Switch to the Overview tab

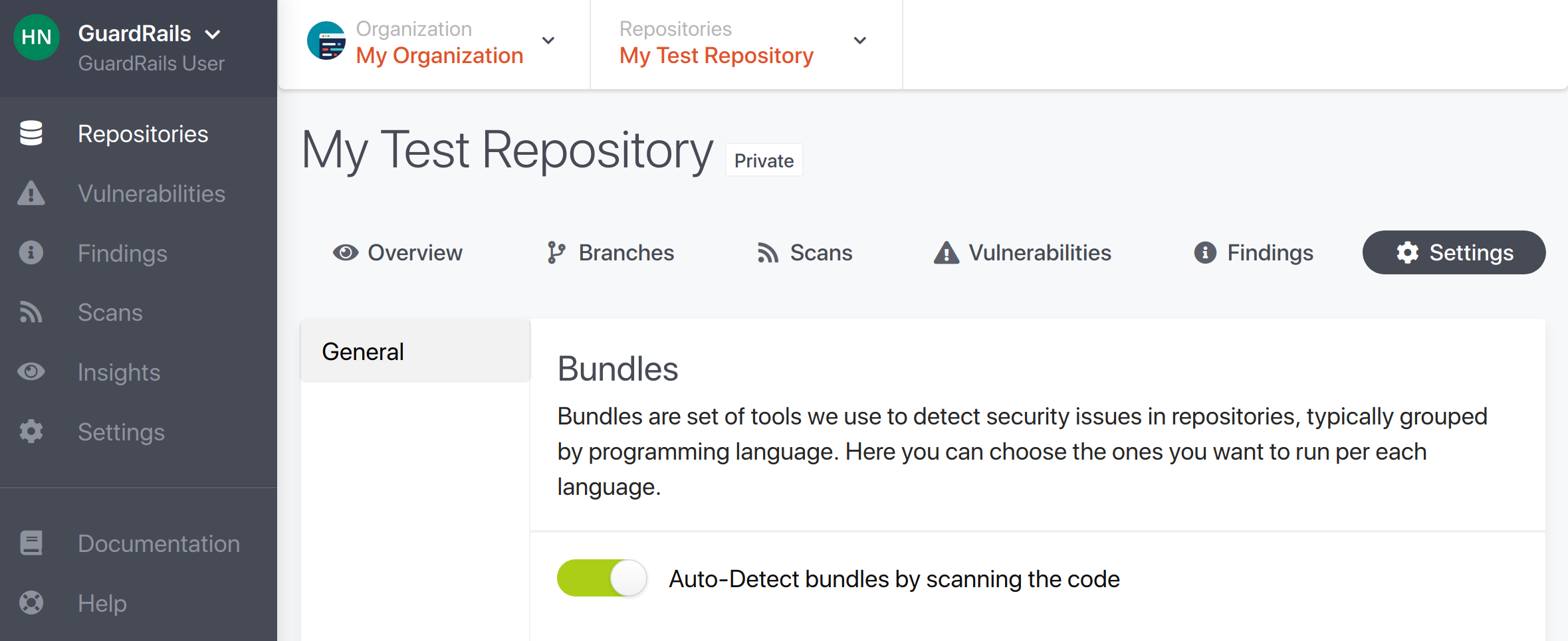click(x=397, y=252)
